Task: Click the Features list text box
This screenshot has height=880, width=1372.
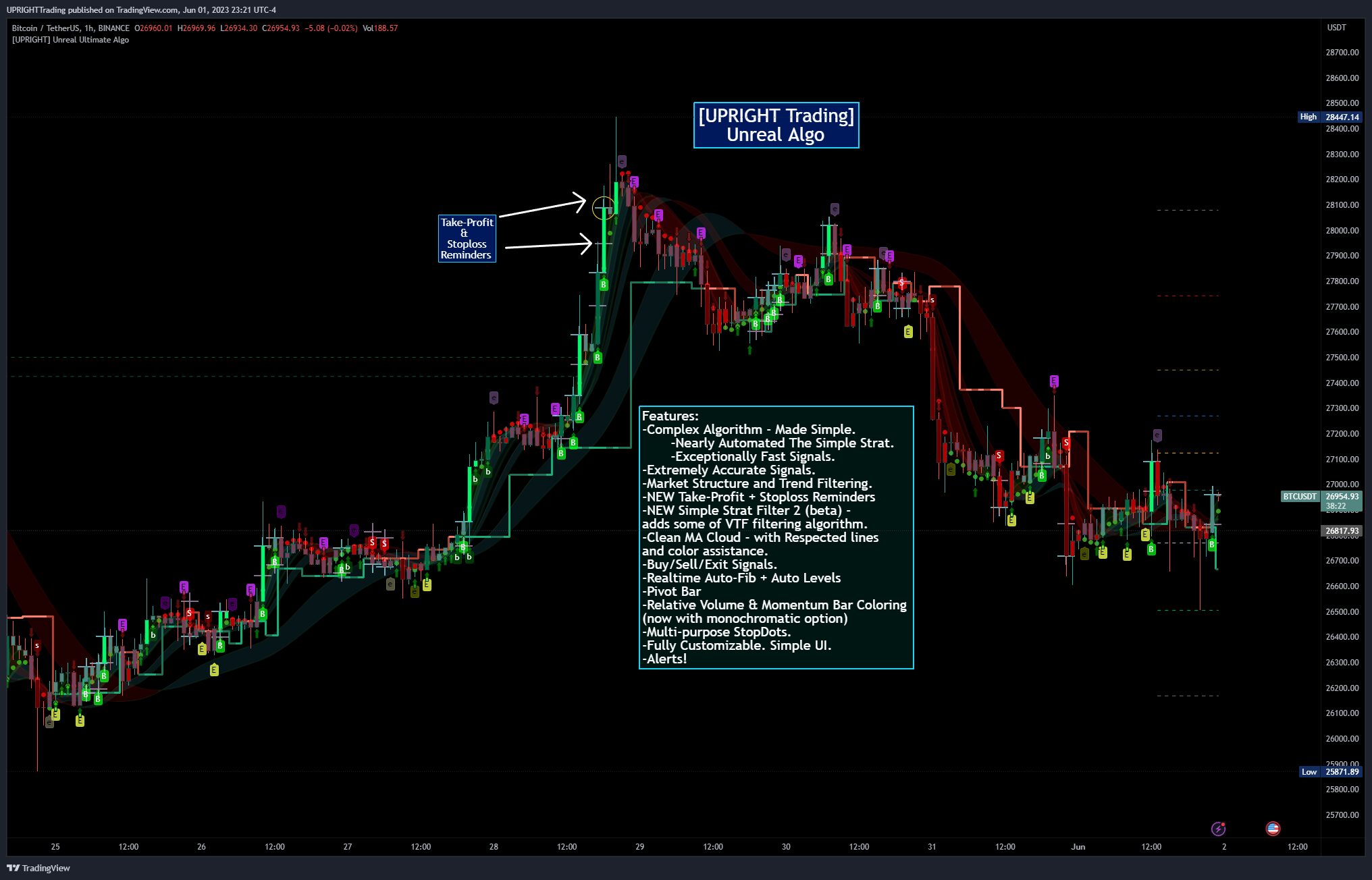Action: (776, 537)
